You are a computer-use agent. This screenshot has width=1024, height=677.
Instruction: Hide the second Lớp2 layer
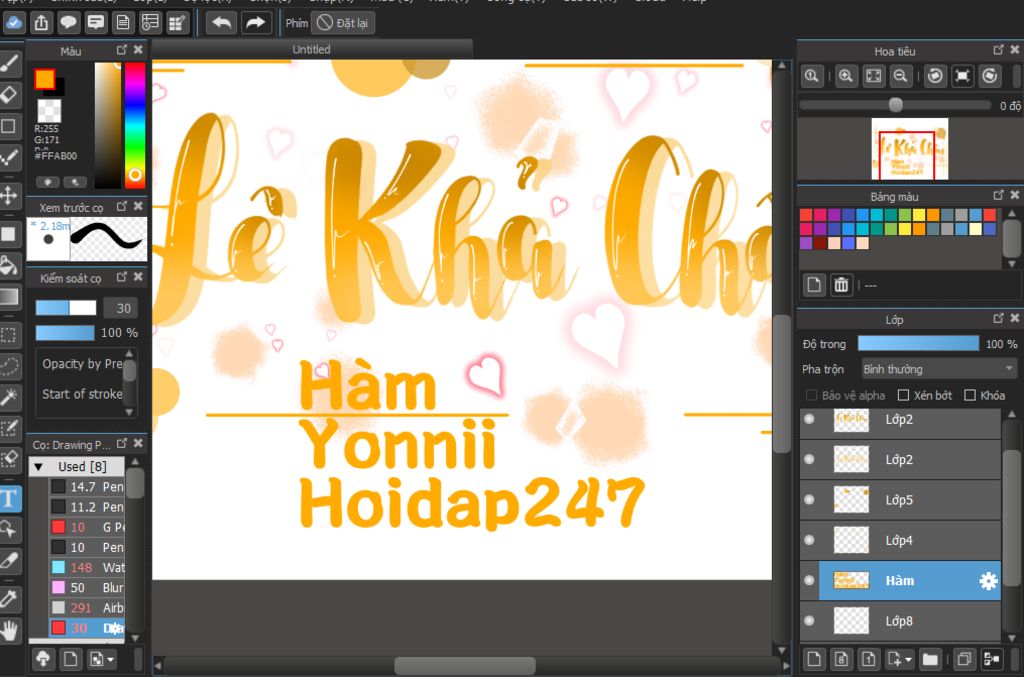pos(810,460)
